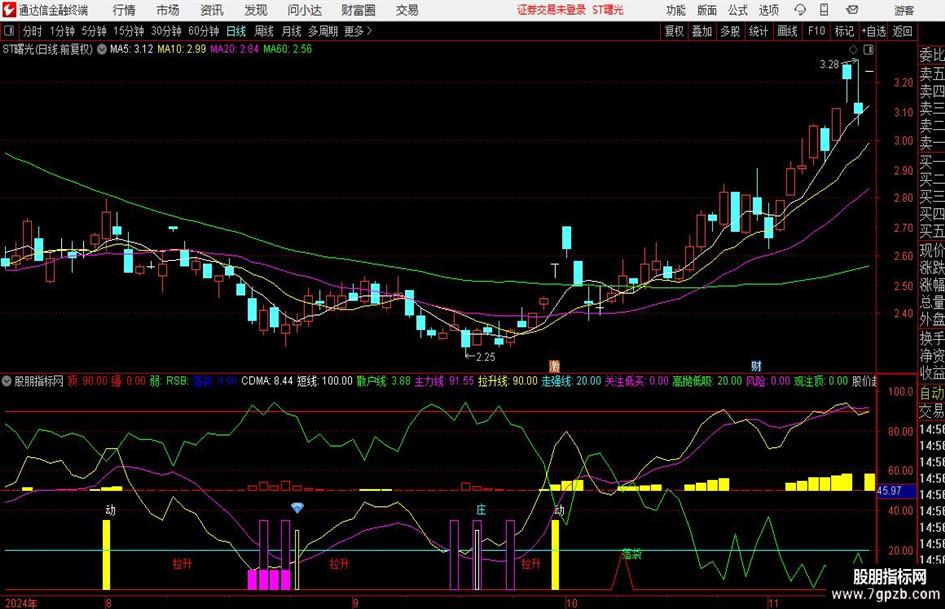This screenshot has height=609, width=945.
Task: Open the 财富圈 menu
Action: (x=358, y=10)
